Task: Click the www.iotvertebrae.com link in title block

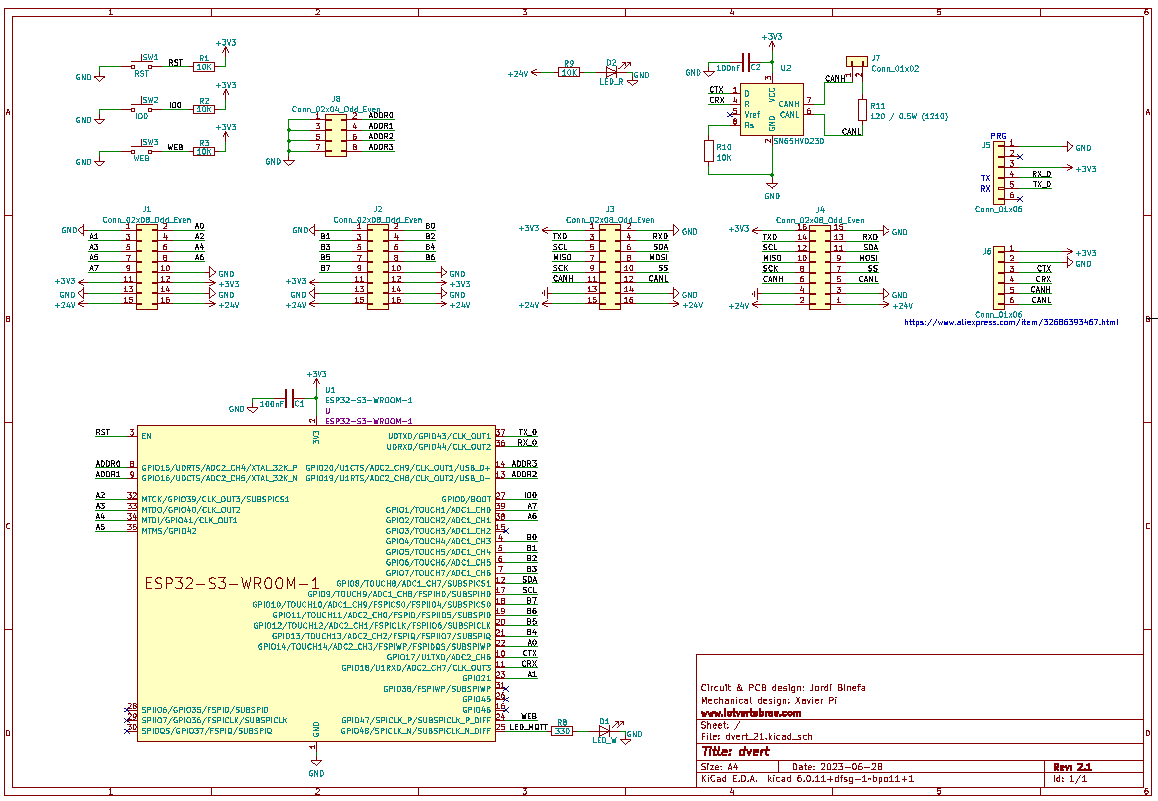Action: coord(750,713)
